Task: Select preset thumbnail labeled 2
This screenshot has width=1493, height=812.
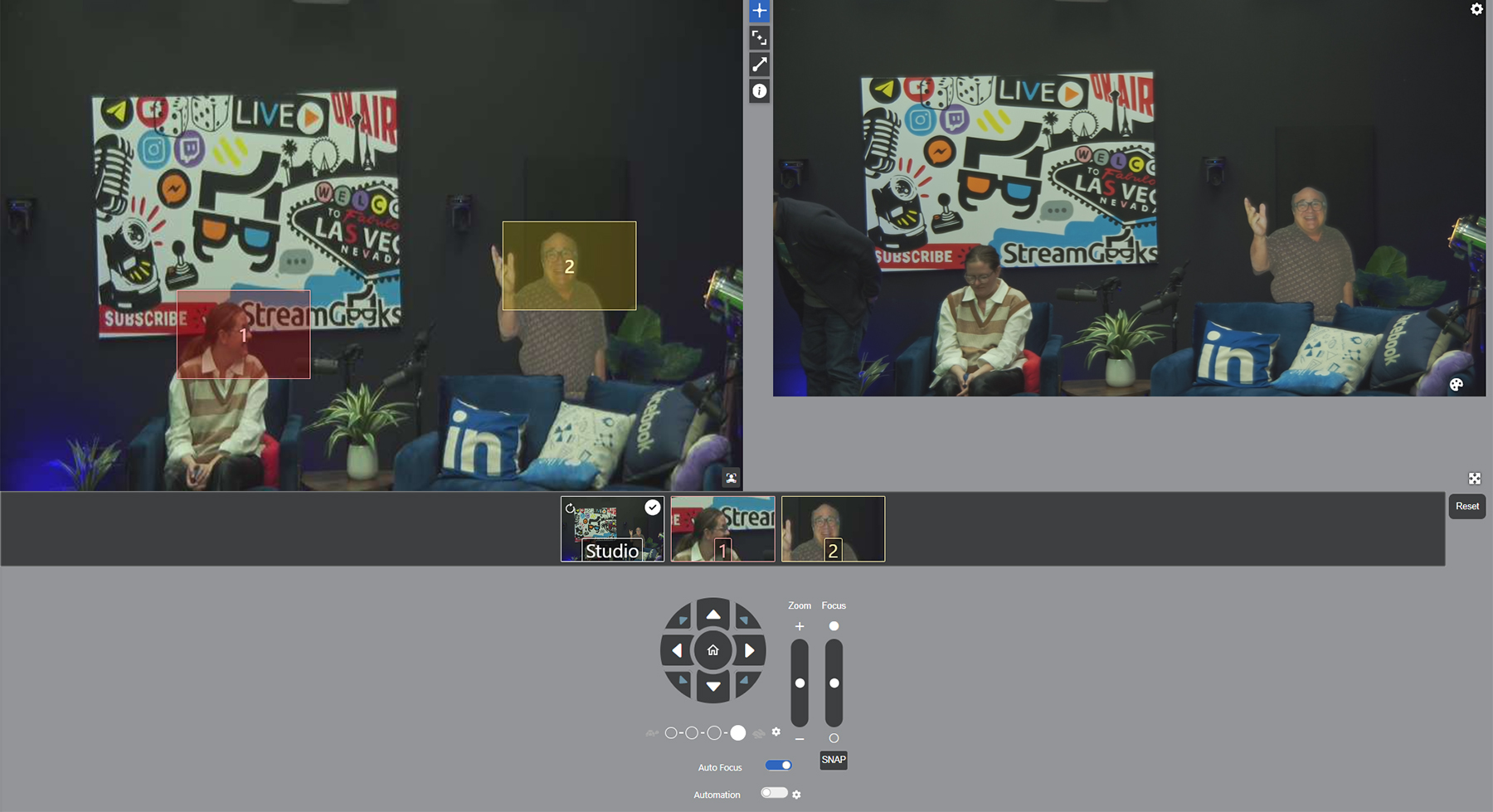Action: (833, 529)
